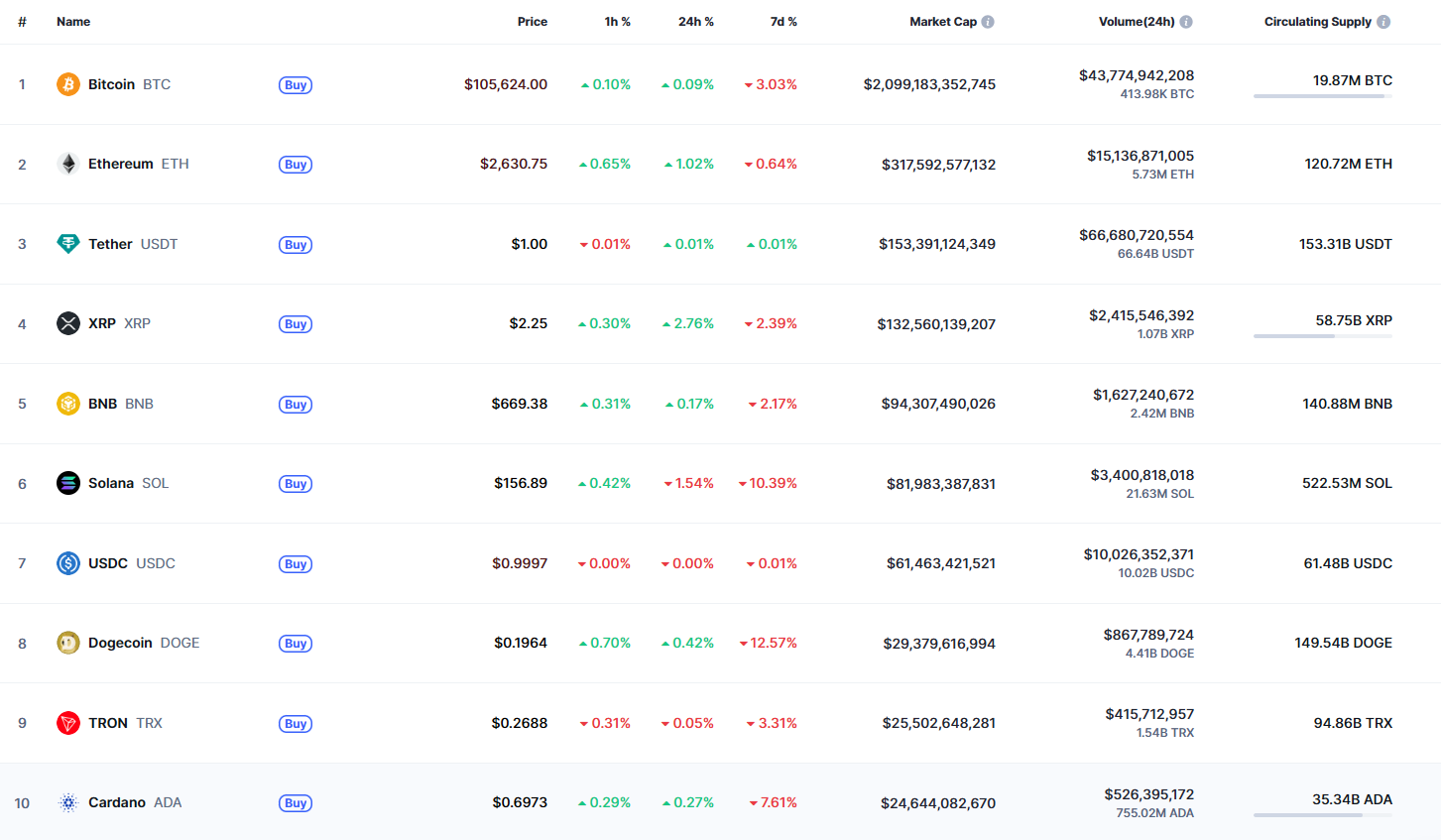Click USDC market cap $61,463,421,521
The height and width of the screenshot is (840, 1441).
tap(941, 563)
